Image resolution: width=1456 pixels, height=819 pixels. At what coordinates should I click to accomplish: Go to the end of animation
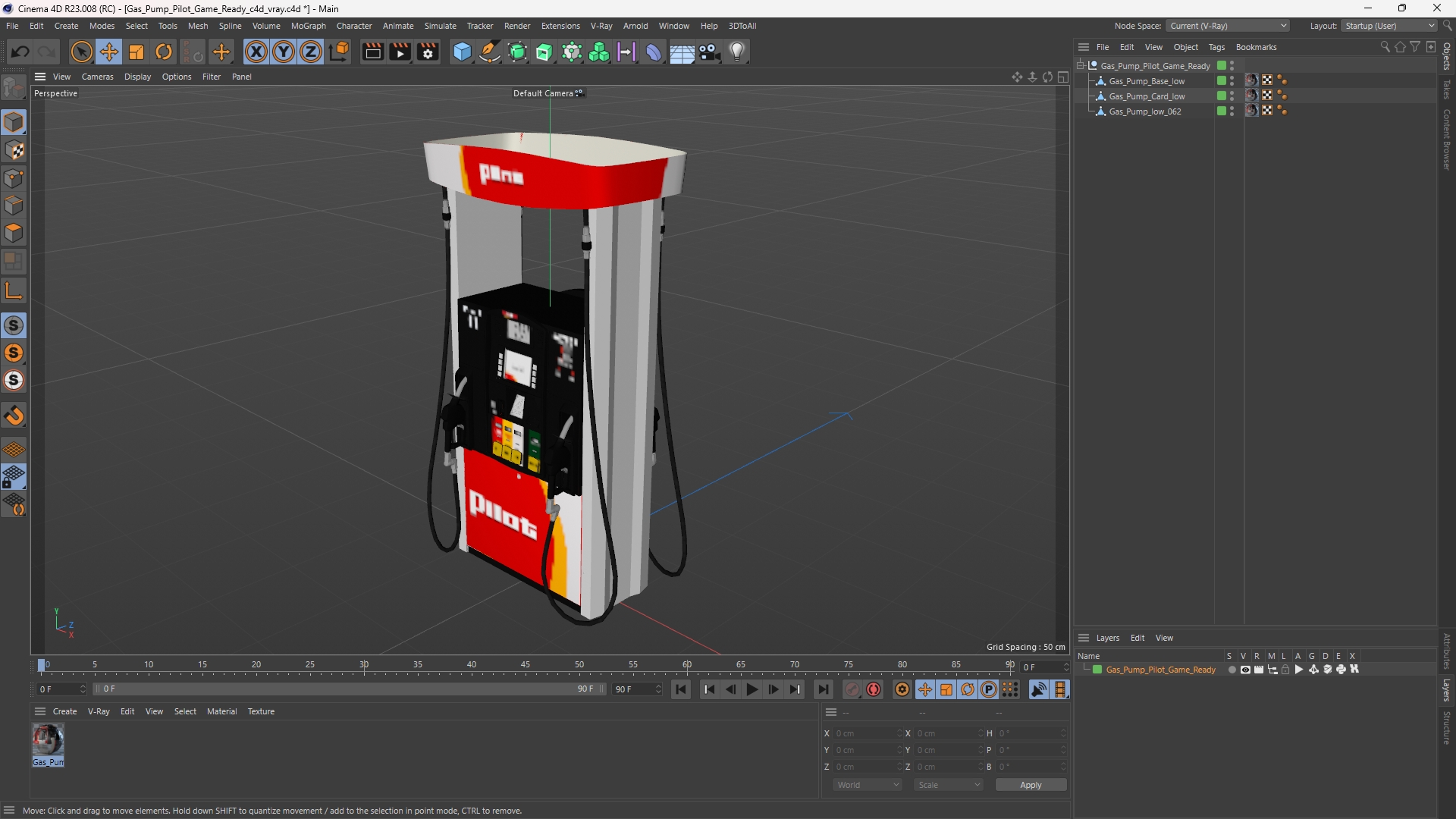[x=823, y=689]
